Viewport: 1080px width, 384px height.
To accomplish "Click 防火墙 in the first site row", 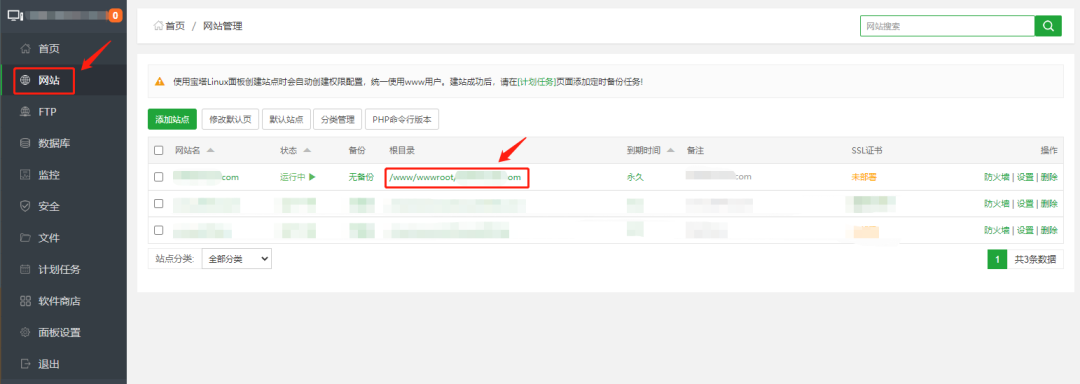I will click(997, 177).
